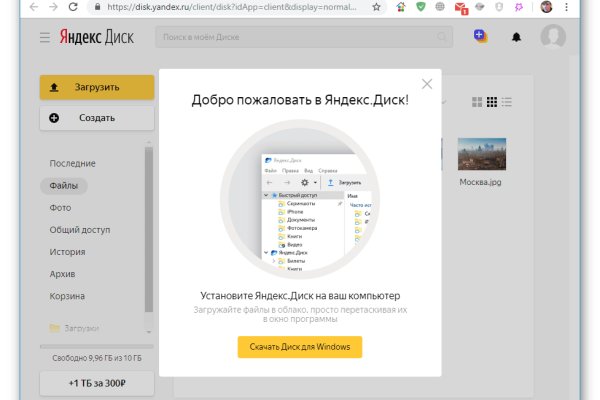Viewport: 600px width, 400px height.
Task: Open the Создать create menu
Action: tap(97, 118)
